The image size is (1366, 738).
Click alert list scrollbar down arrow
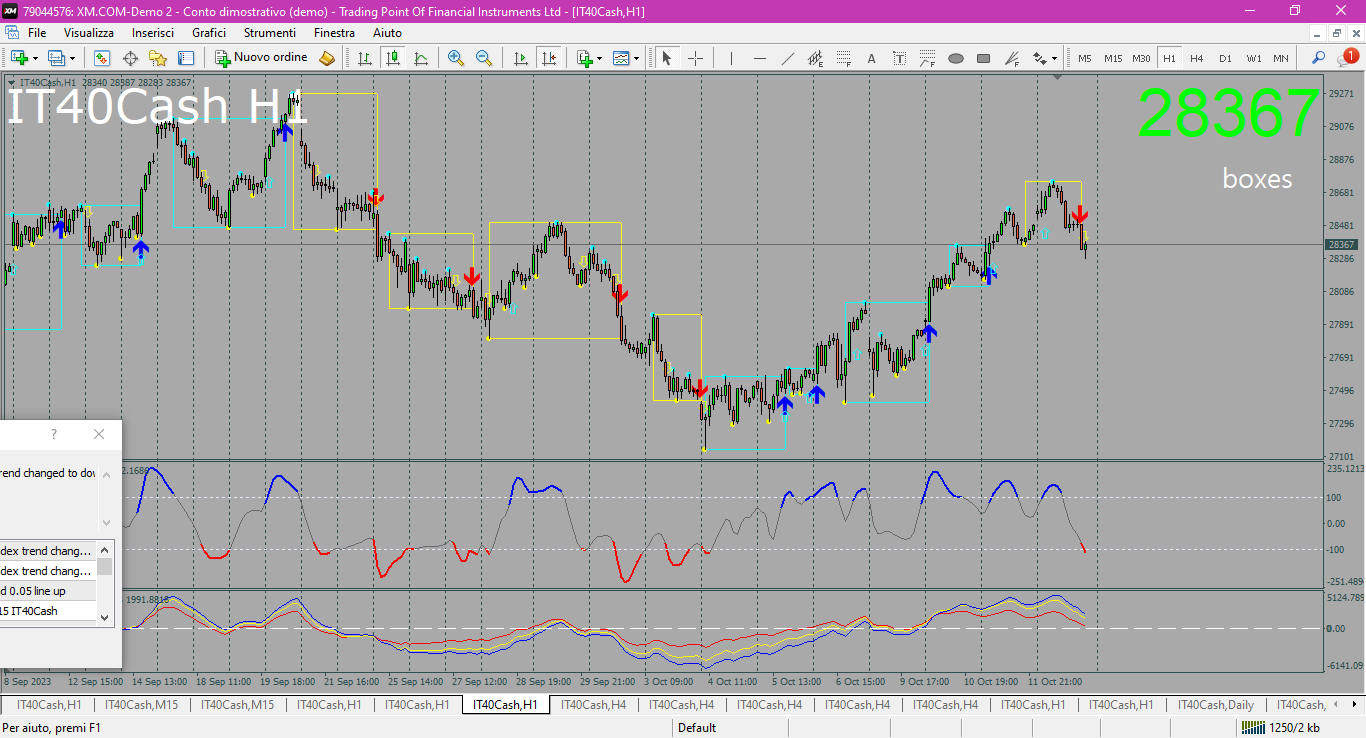(105, 618)
